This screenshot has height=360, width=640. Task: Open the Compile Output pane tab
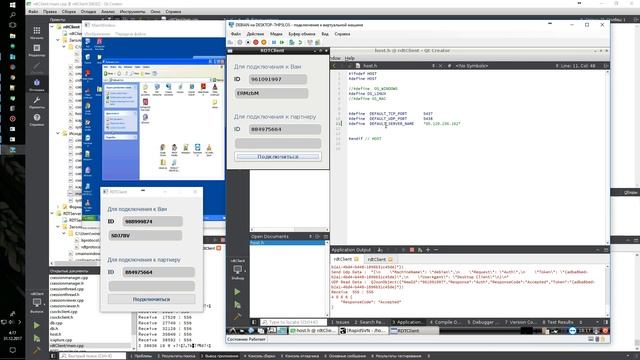pos(445,322)
